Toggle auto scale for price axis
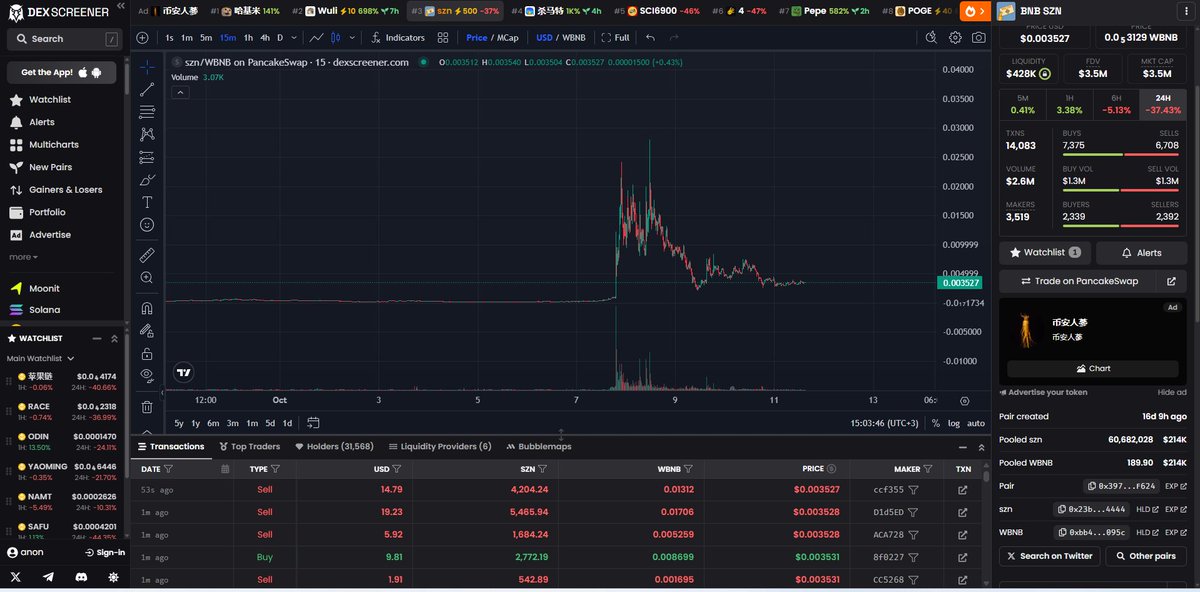This screenshot has width=1200, height=592. tap(975, 423)
